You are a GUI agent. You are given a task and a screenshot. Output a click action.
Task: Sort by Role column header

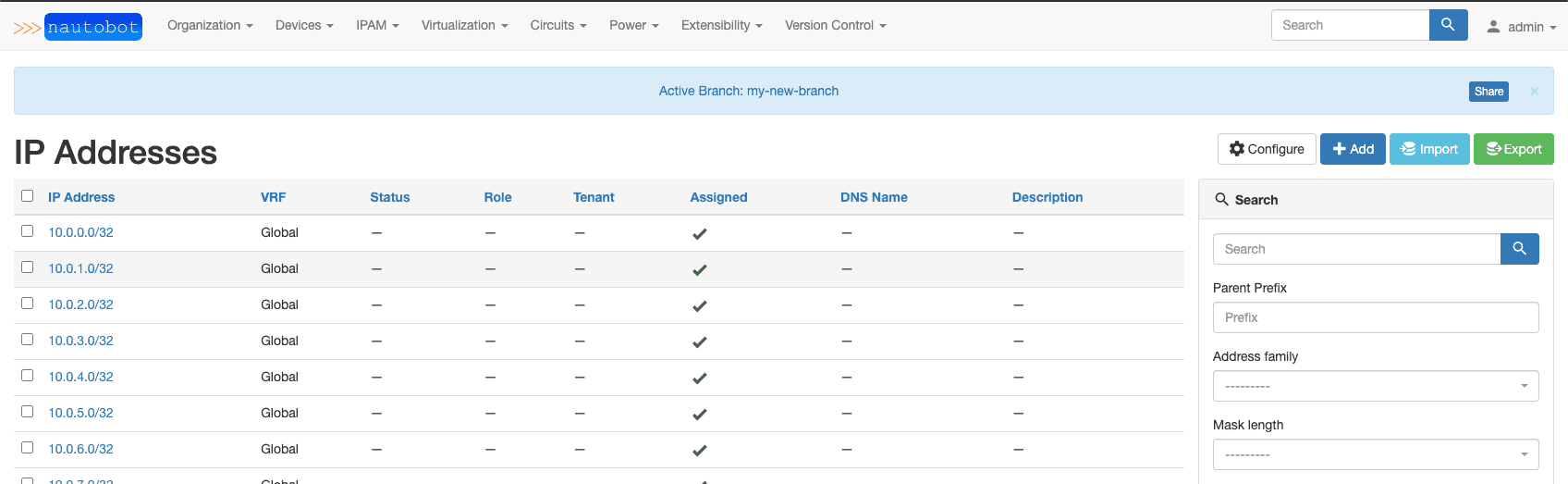pos(497,197)
